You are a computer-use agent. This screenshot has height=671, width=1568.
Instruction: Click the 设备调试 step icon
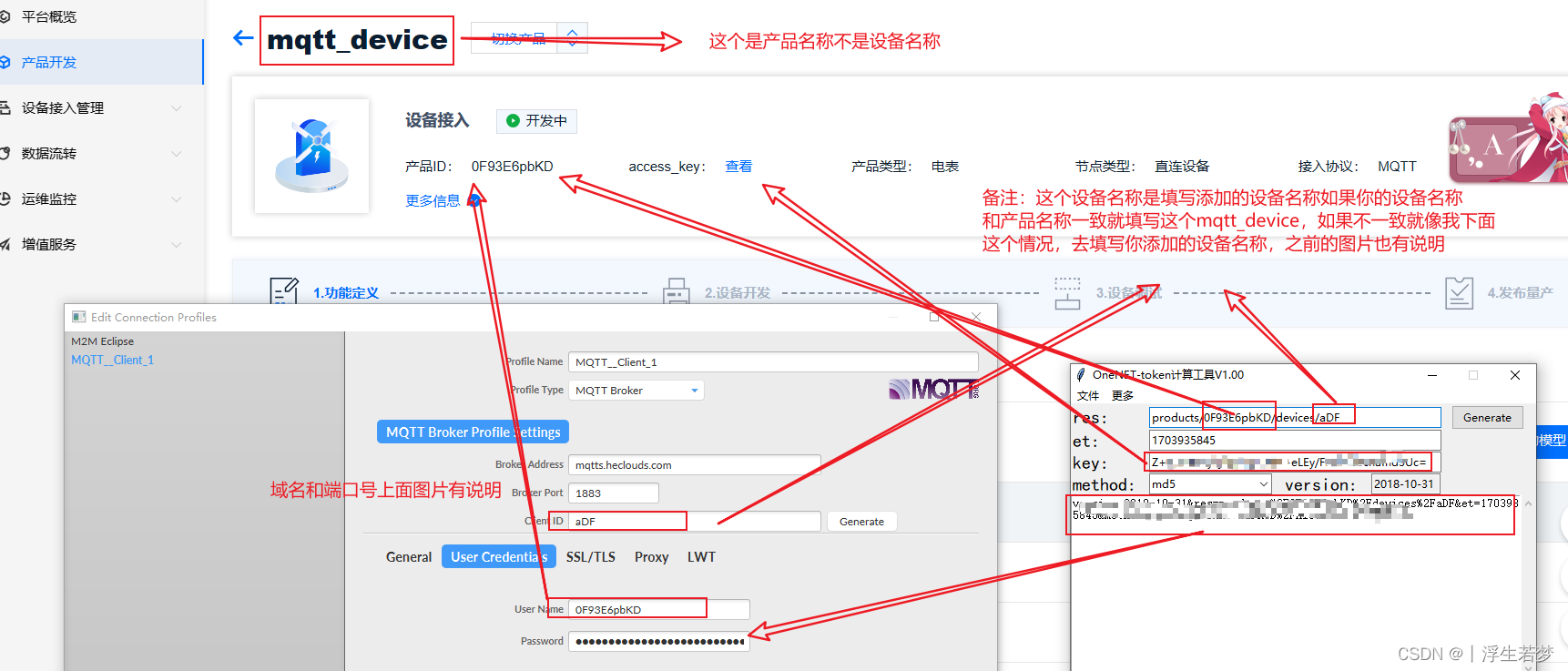point(1067,292)
